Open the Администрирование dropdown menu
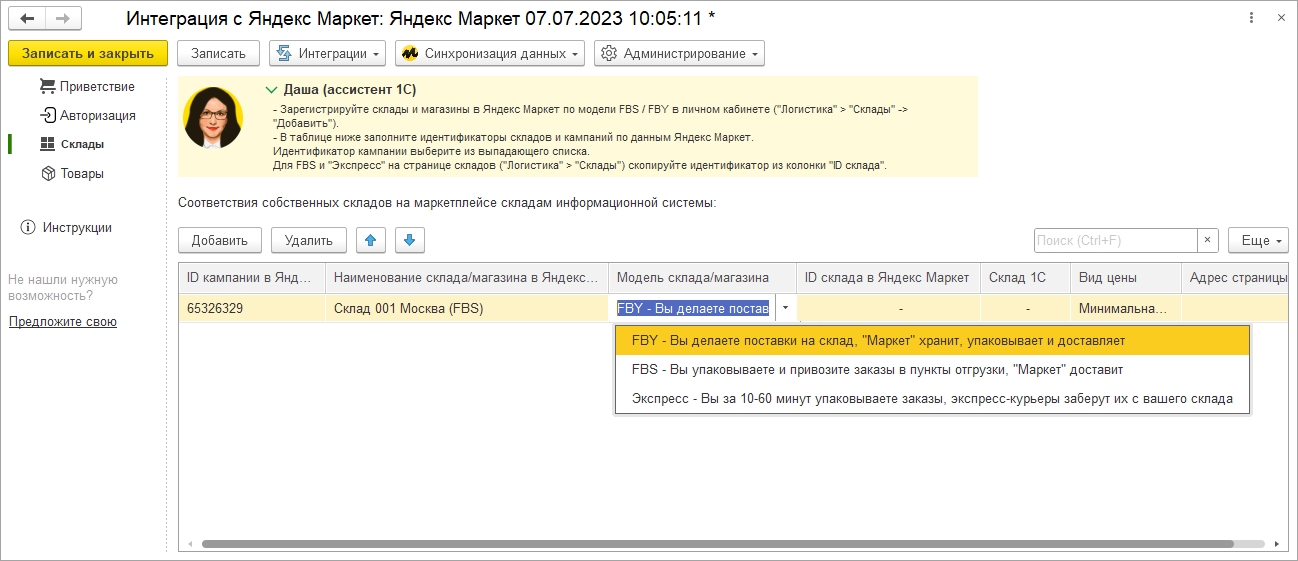This screenshot has height=561, width=1298. [679, 53]
